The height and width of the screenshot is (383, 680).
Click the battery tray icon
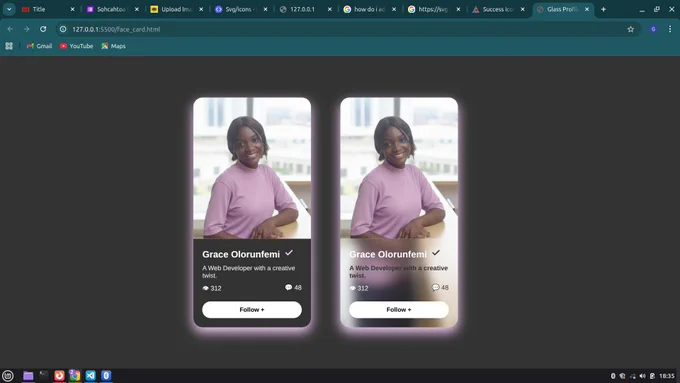point(652,376)
